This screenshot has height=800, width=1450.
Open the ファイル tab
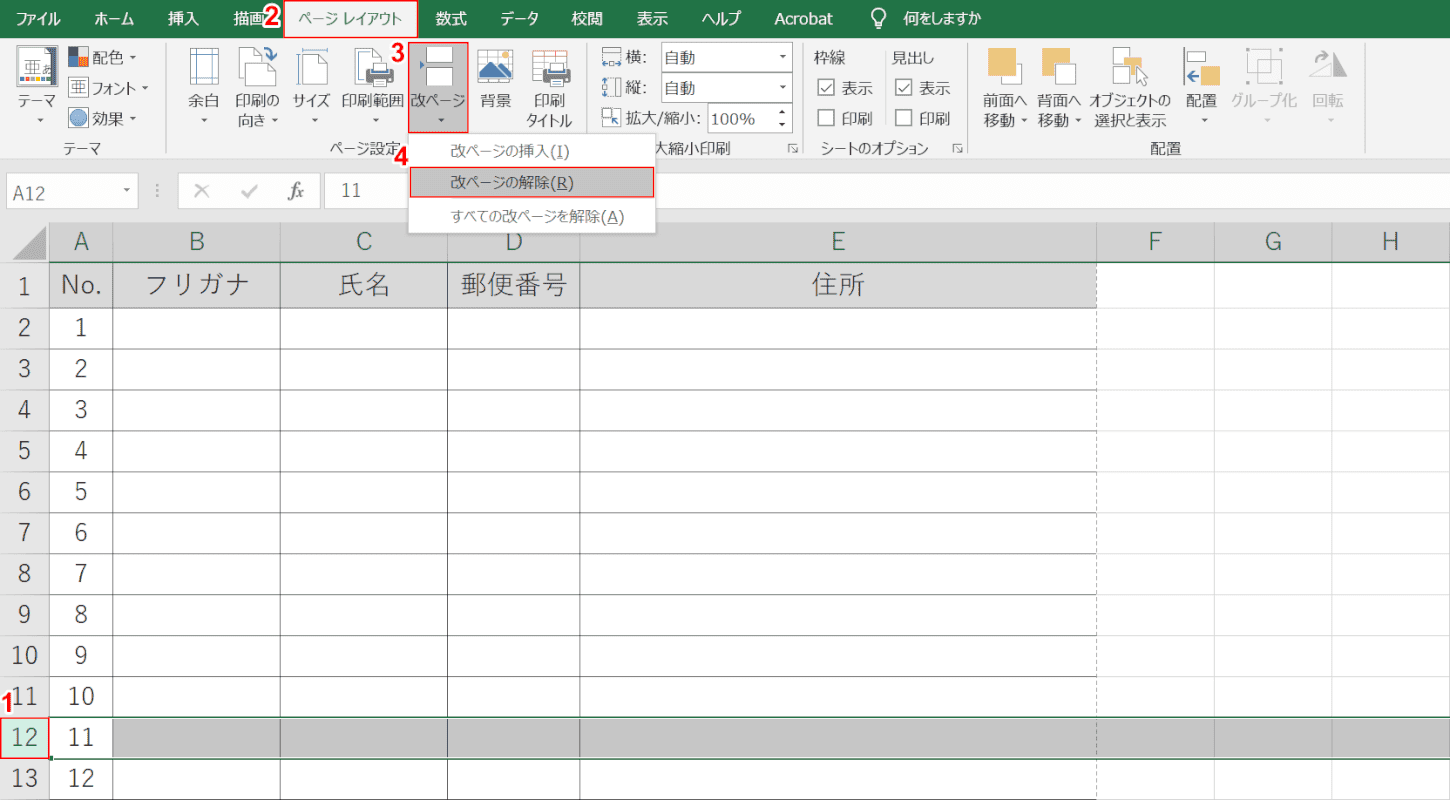(x=38, y=19)
